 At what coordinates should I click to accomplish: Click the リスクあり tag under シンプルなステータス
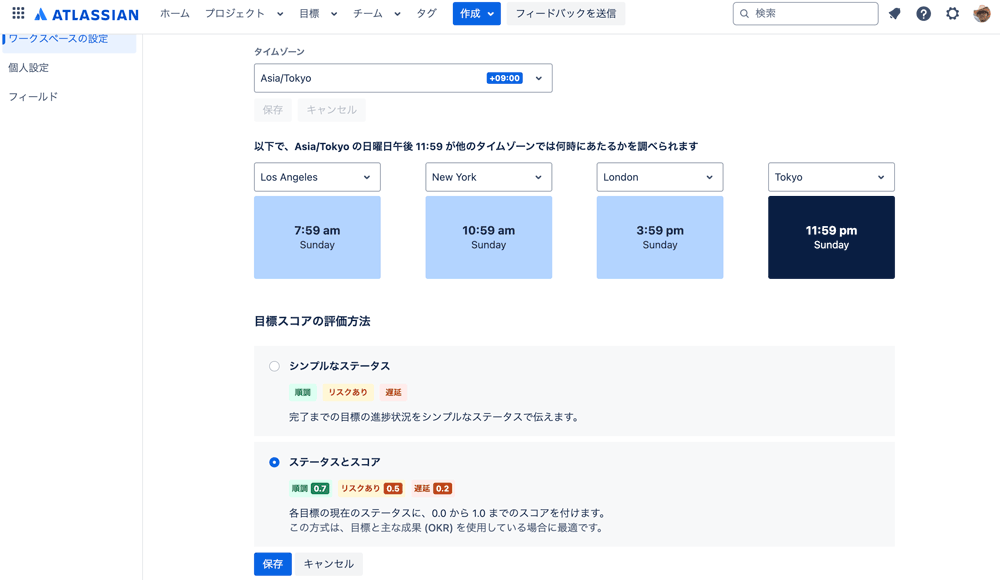click(x=348, y=392)
